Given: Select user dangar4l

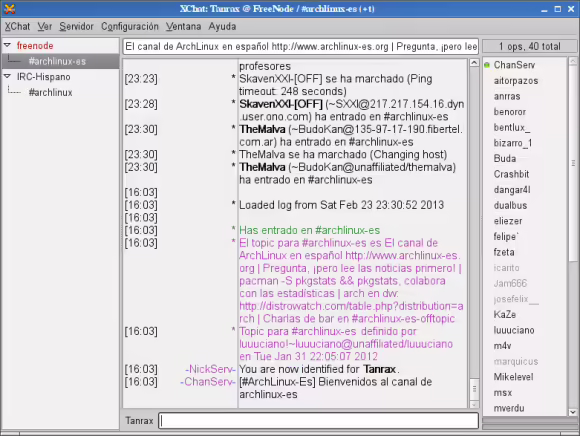Looking at the screenshot, I should pos(512,190).
